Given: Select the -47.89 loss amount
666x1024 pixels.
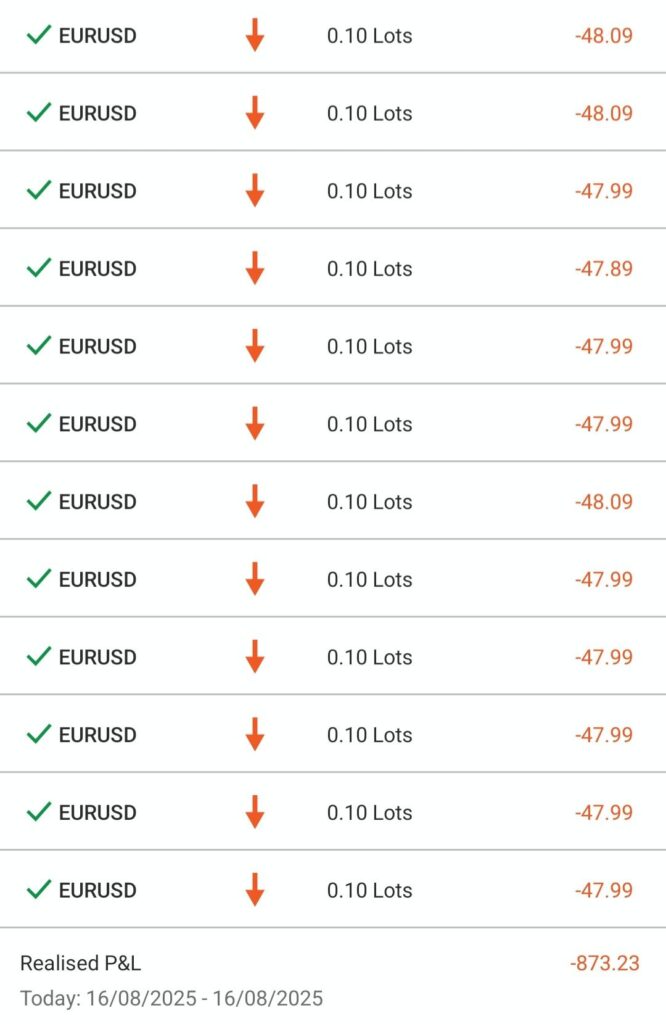Looking at the screenshot, I should coord(603,268).
